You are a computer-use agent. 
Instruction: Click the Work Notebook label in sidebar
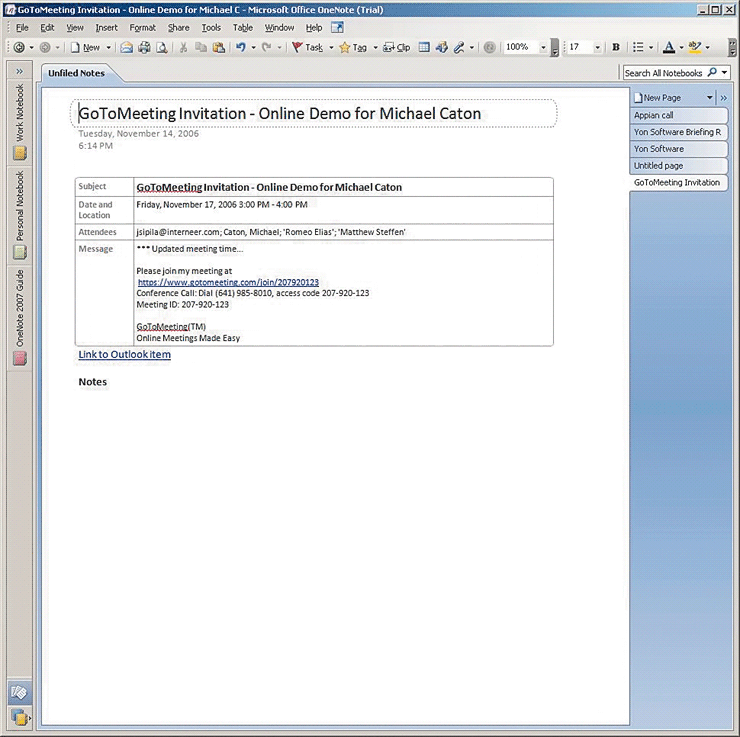coord(19,113)
